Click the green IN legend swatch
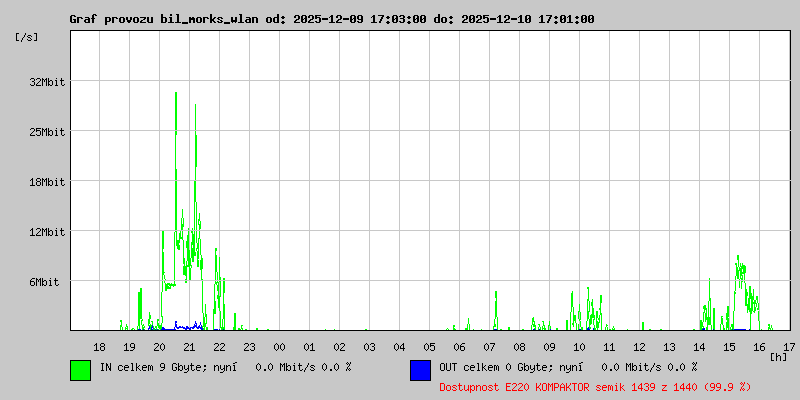 click(81, 370)
